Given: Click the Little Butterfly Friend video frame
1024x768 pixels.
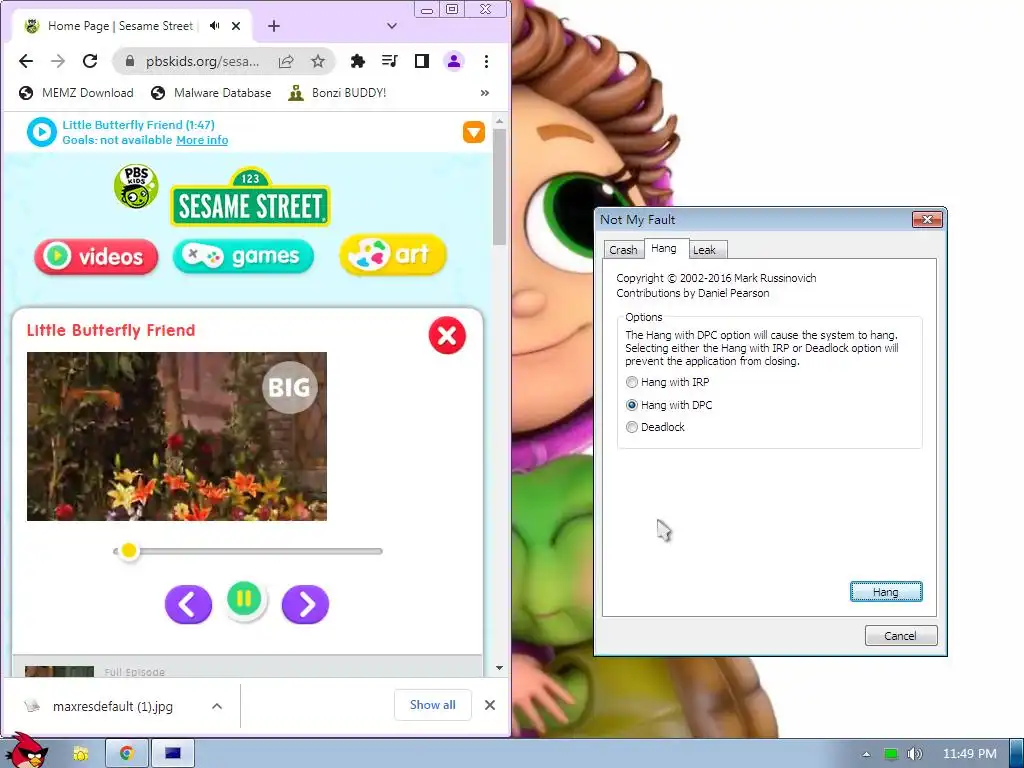Looking at the screenshot, I should pyautogui.click(x=177, y=436).
